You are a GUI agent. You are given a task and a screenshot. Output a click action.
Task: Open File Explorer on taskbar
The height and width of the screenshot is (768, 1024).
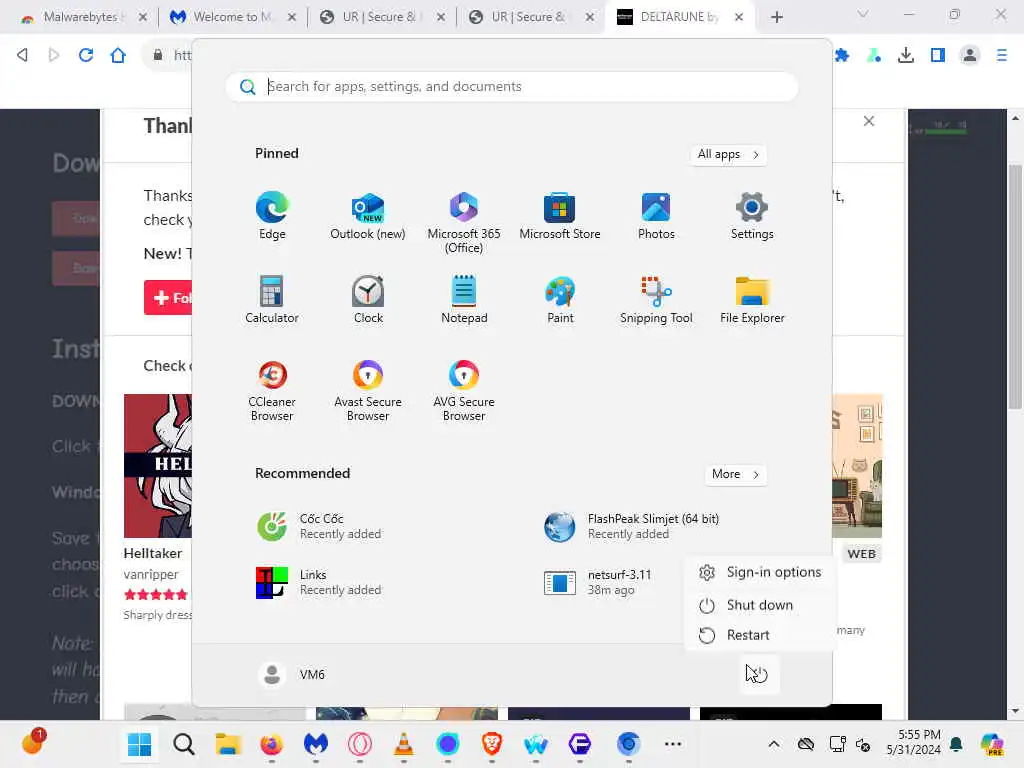click(x=228, y=744)
